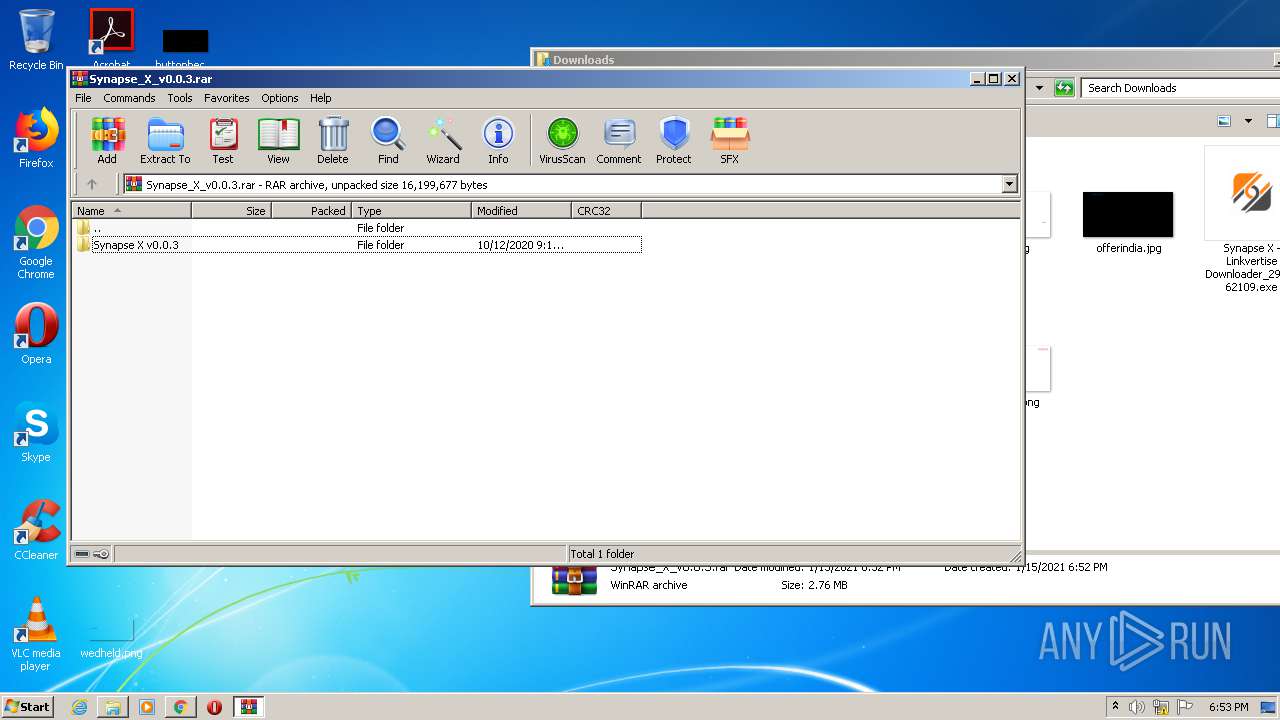Open the Favorites menu
Screen dimensions: 1280x720
click(x=227, y=98)
